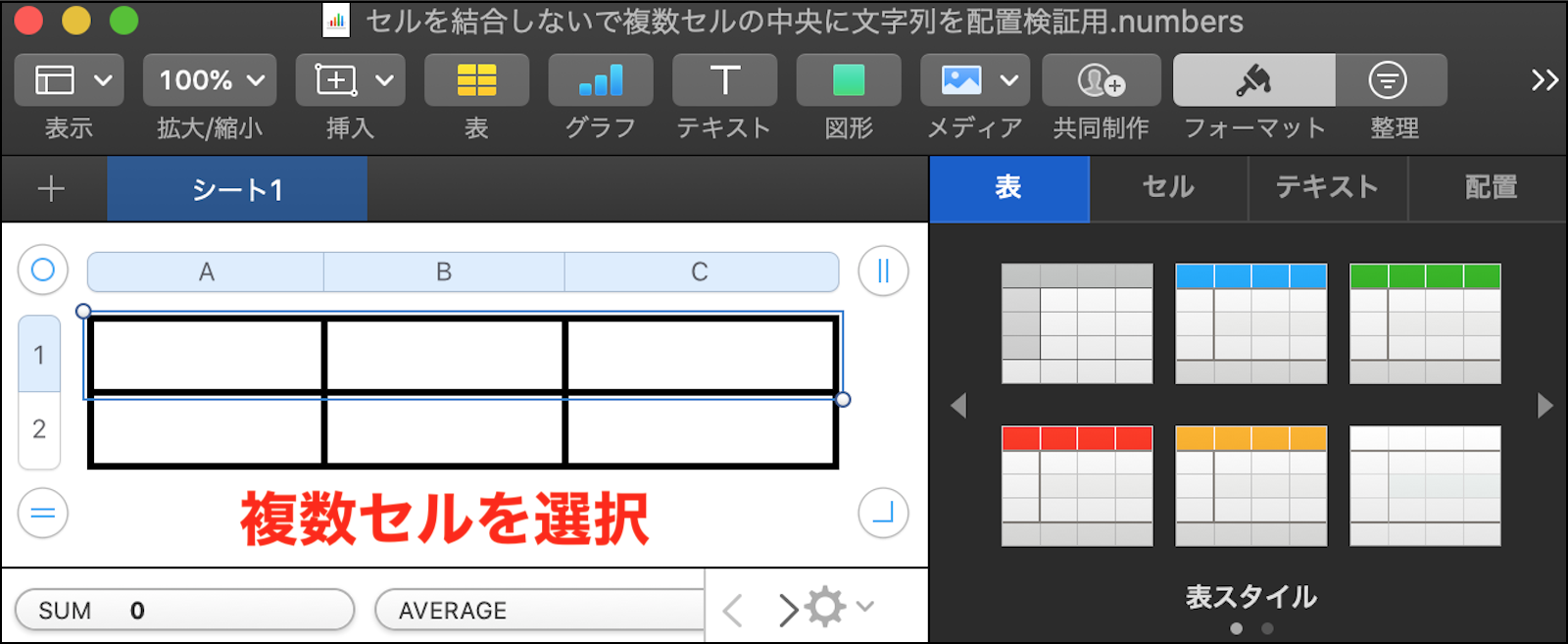The image size is (1568, 644).
Task: Choose the red header table style
Action: 1077,485
